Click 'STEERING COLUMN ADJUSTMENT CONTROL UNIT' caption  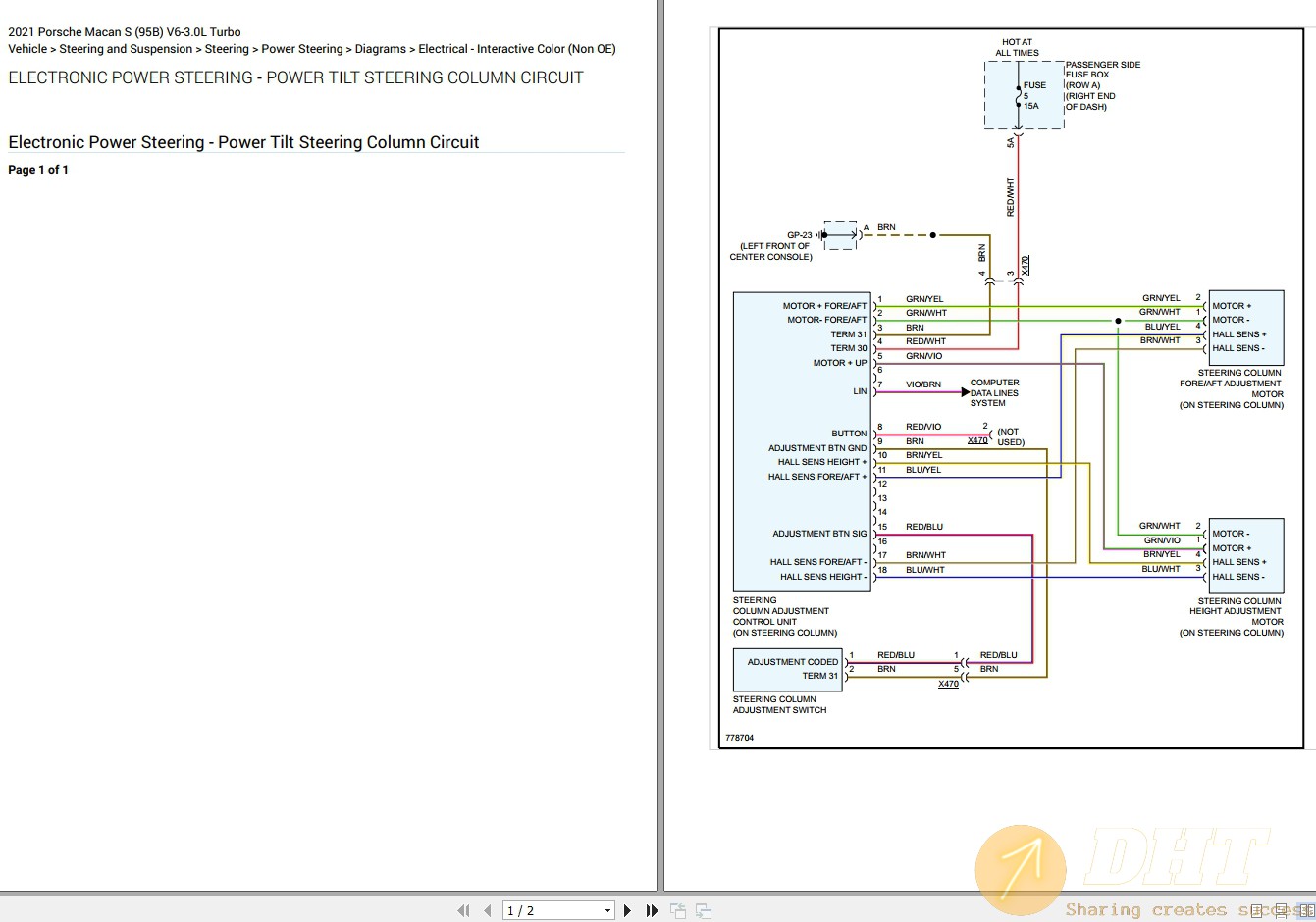click(x=785, y=616)
